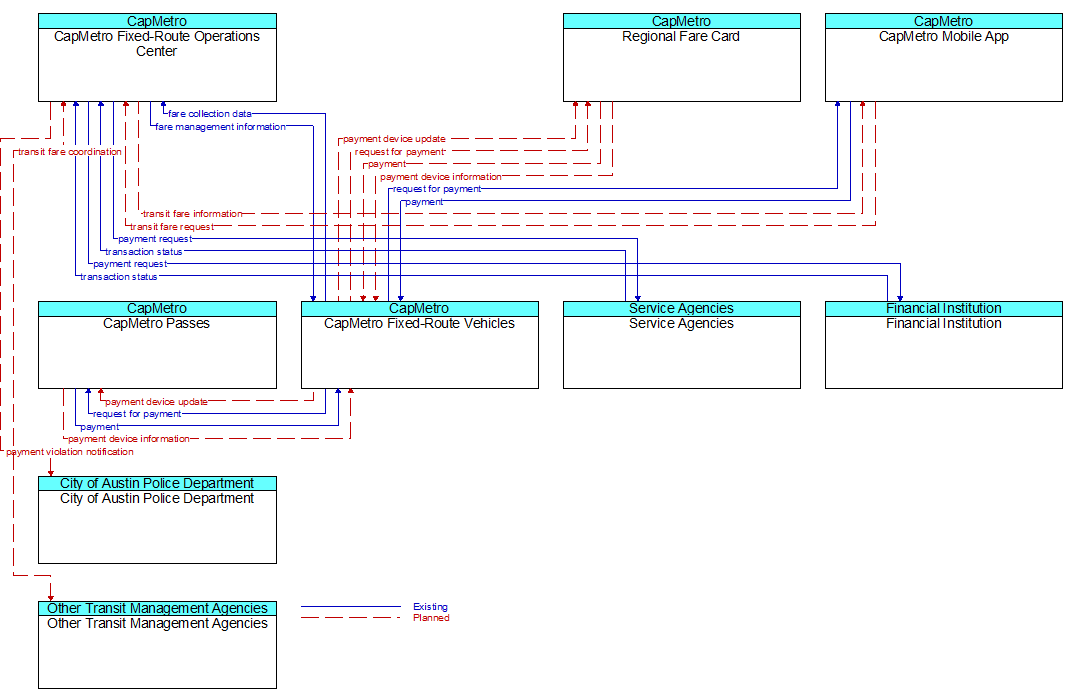The image size is (1072, 700).
Task: Select the CapMetro Fixed-Route Operations Center title
Action: tap(157, 44)
